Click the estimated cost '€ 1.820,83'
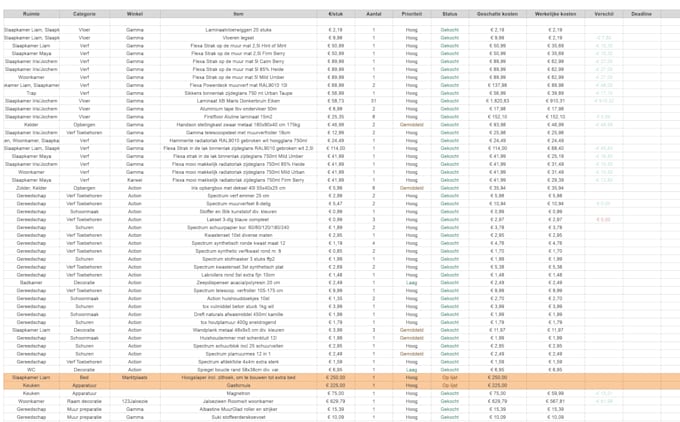This screenshot has width=680, height=422. pos(497,101)
